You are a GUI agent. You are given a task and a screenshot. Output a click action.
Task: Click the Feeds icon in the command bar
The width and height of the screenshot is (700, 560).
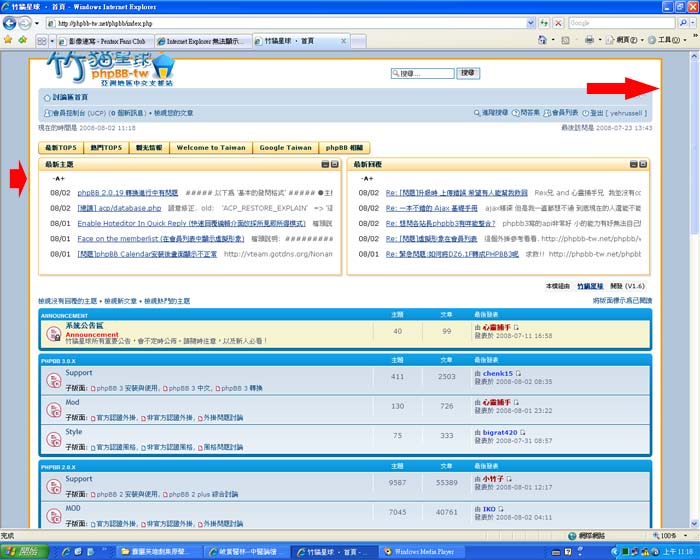[x=566, y=40]
